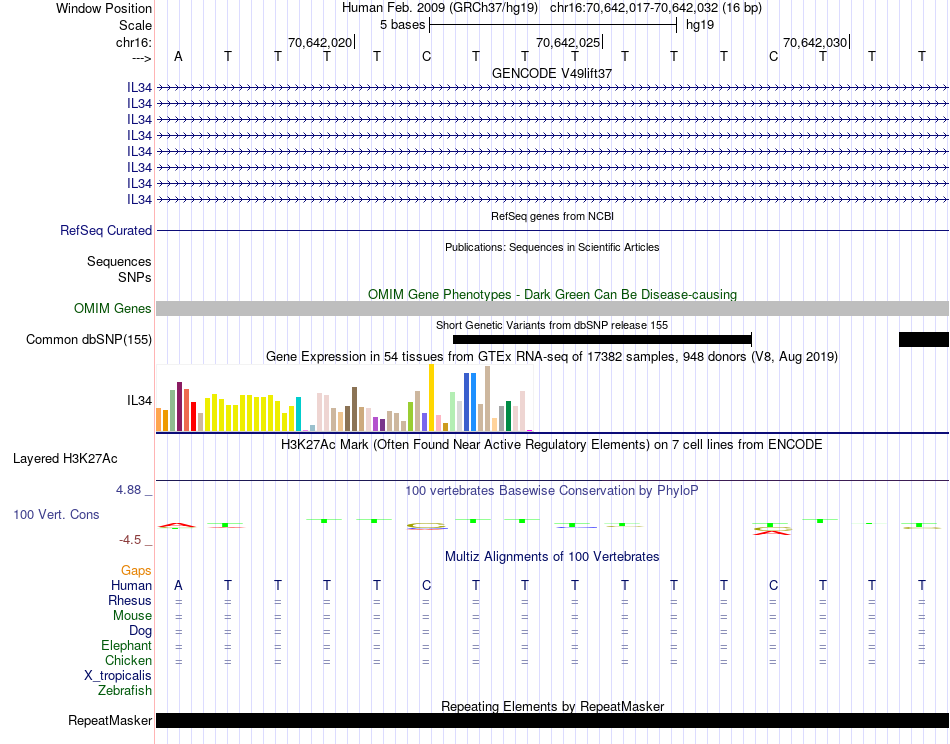Click base A in the top sequence row

178,56
